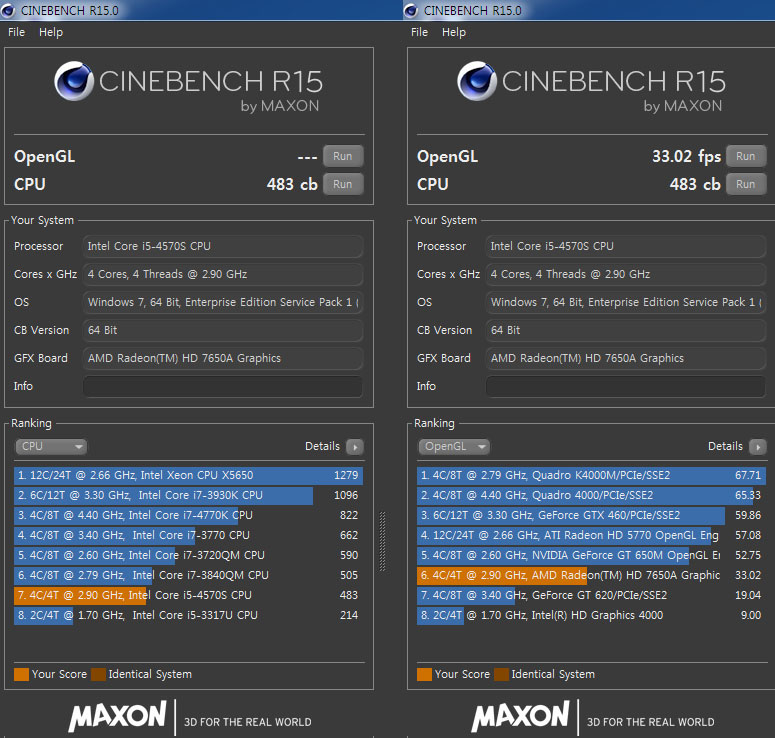Run CPU test in right window
Screen dimensions: 775x738
click(x=746, y=184)
